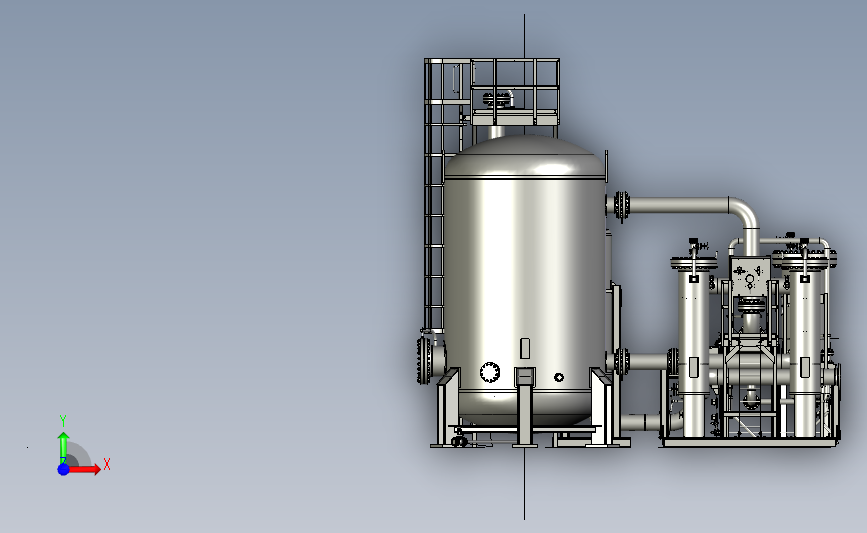This screenshot has height=533, width=867.
Task: Select the domed top head of the tank
Action: point(524,156)
